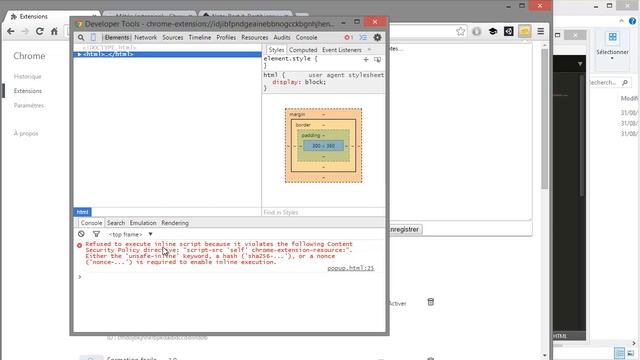640x360 pixels.
Task: Open help in the Explorer window
Action: coord(632,21)
